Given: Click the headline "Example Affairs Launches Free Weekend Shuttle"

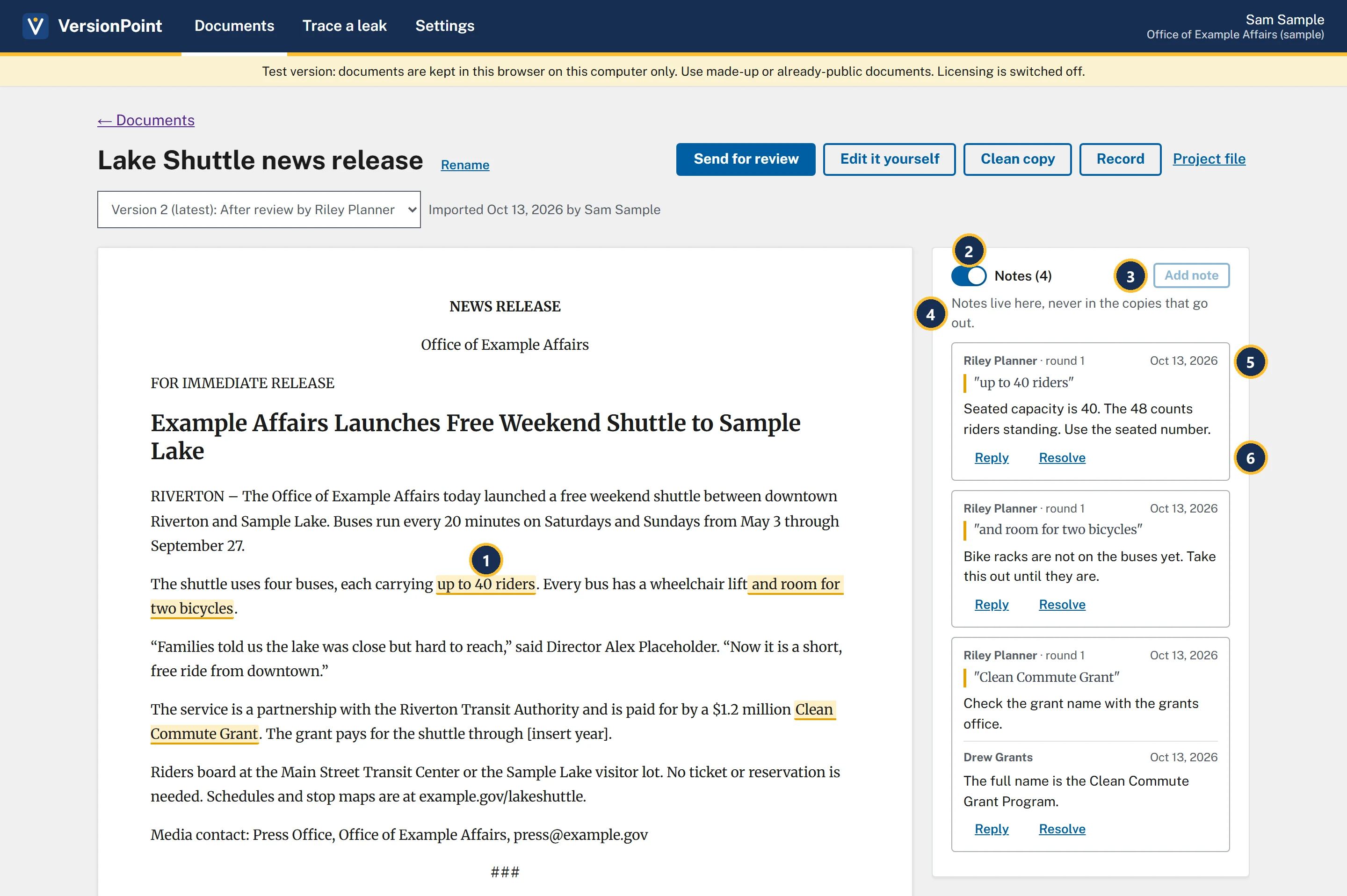Looking at the screenshot, I should (476, 437).
